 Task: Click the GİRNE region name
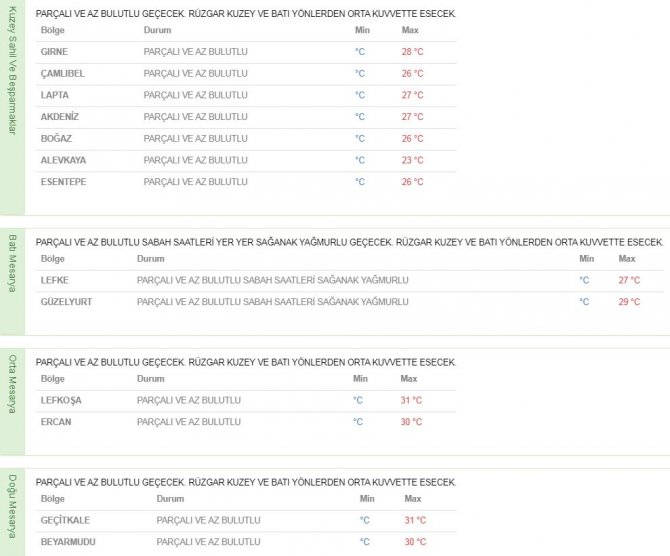click(x=54, y=51)
